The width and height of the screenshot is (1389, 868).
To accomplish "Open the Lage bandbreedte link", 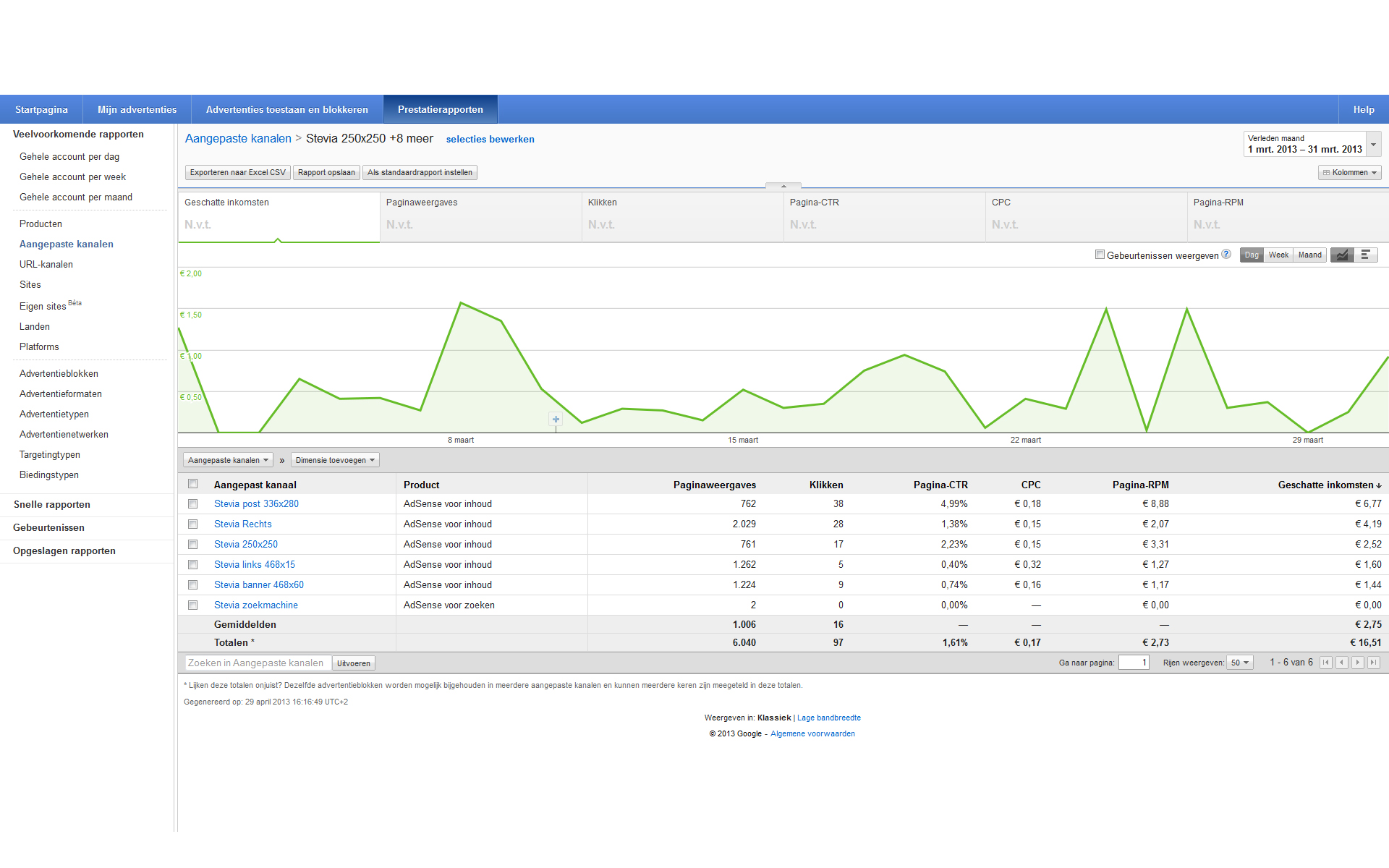I will tap(829, 718).
